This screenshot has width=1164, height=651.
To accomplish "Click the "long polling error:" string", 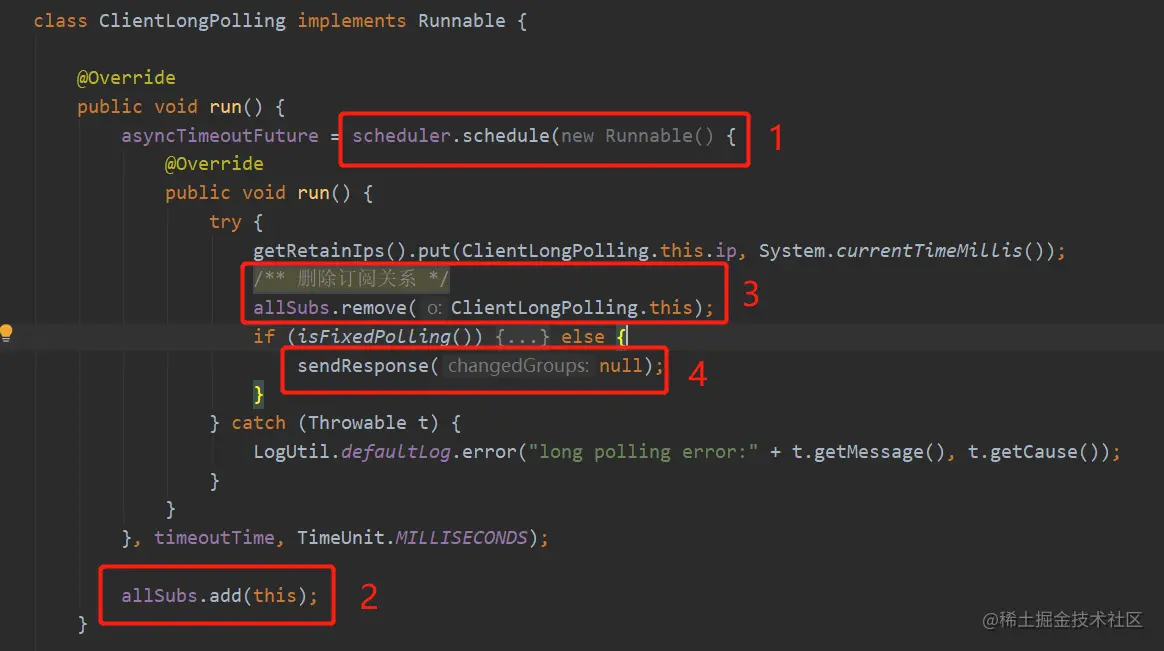I will 643,452.
